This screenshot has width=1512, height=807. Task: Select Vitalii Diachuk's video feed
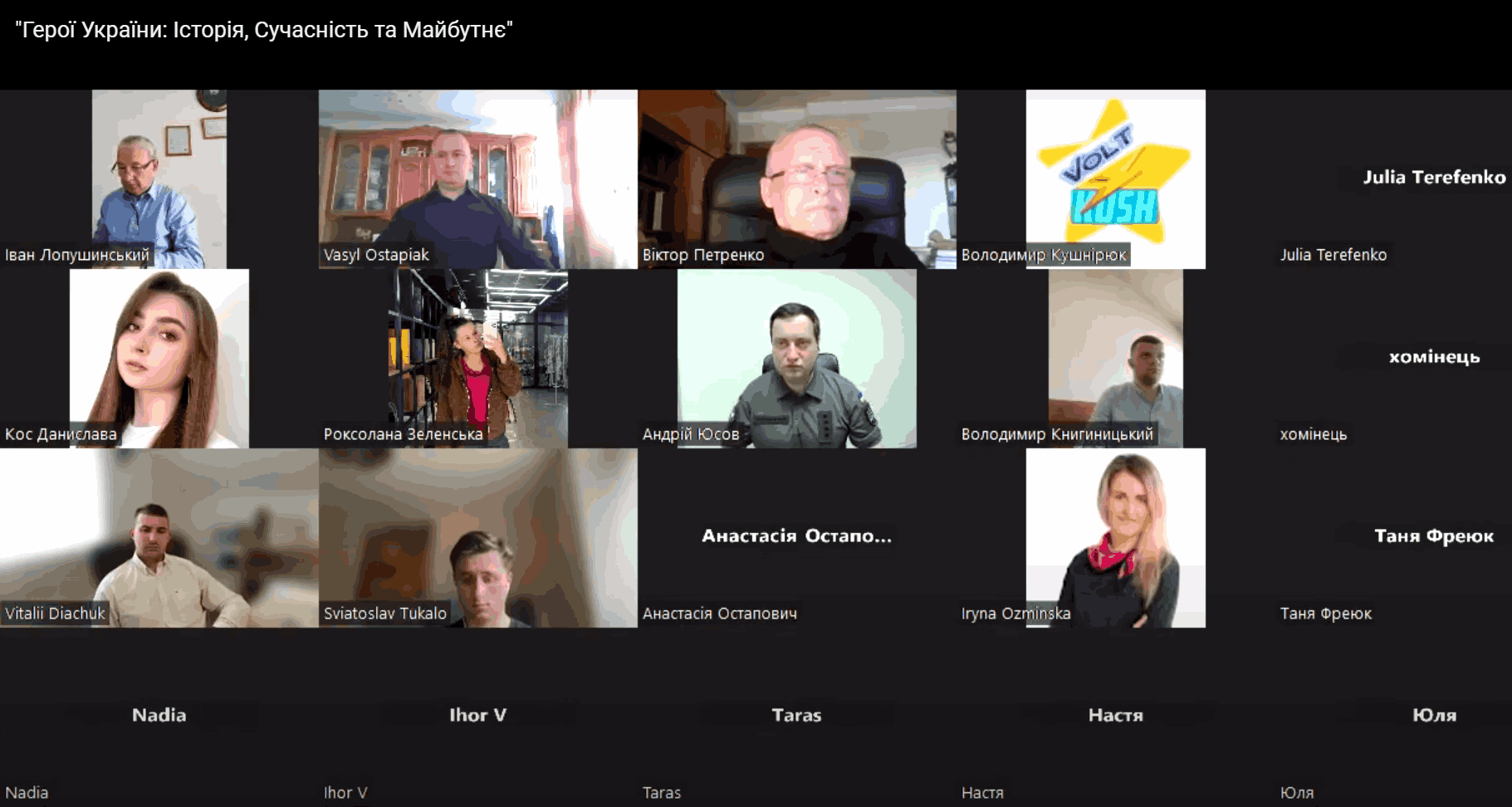click(159, 537)
